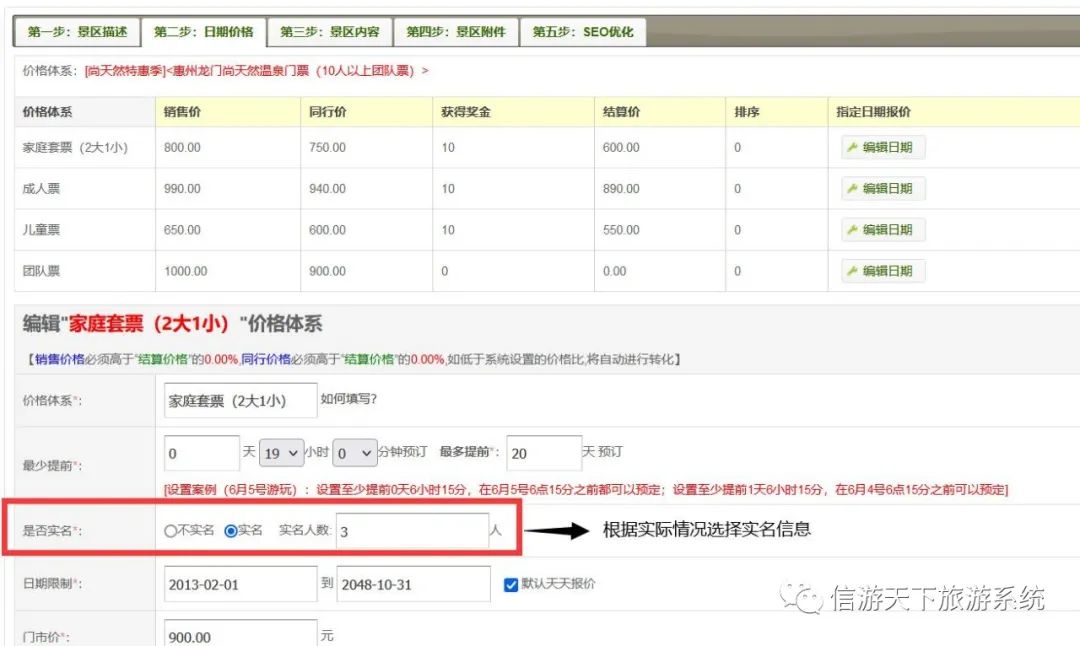The width and height of the screenshot is (1080, 646).
Task: Open 第四步：景区附件 tab
Action: pyautogui.click(x=455, y=32)
